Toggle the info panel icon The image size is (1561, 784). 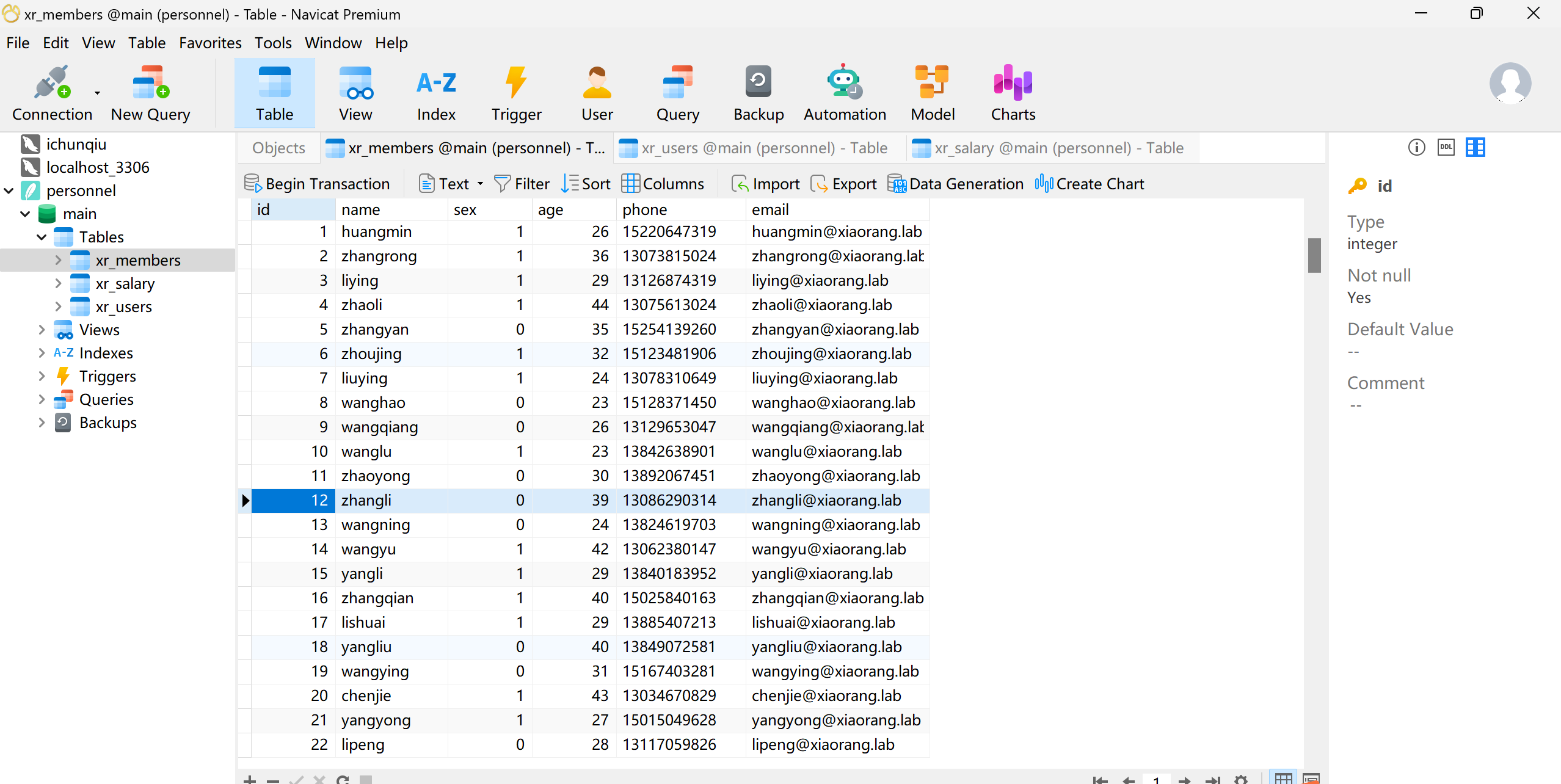[x=1416, y=147]
